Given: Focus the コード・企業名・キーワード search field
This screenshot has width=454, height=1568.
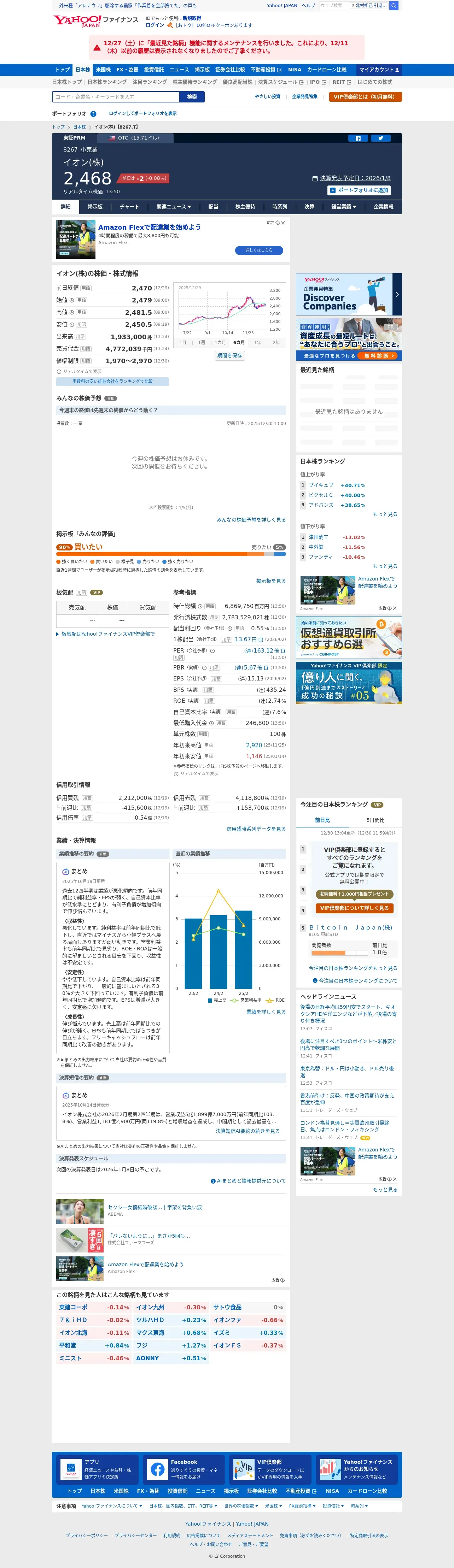Looking at the screenshot, I should (116, 97).
